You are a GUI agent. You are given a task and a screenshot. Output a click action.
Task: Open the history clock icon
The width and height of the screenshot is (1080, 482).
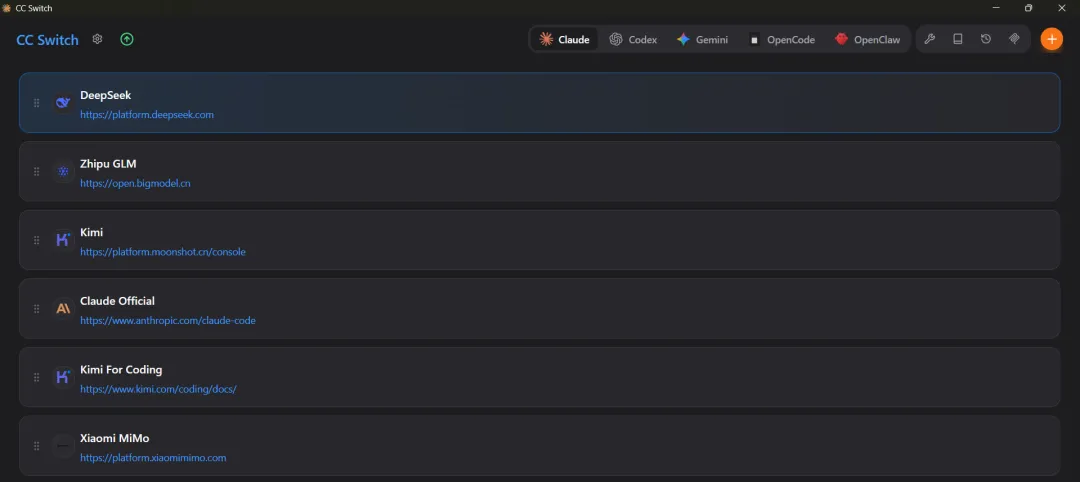click(x=986, y=39)
